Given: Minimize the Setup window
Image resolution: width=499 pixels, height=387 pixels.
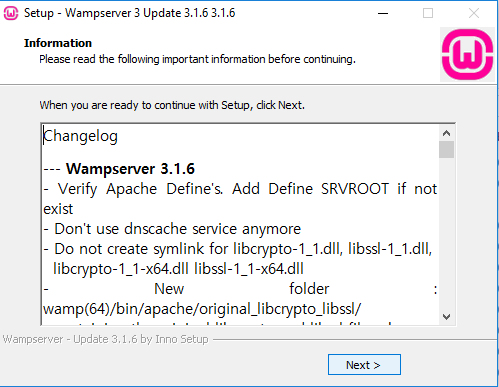Looking at the screenshot, I should (383, 13).
